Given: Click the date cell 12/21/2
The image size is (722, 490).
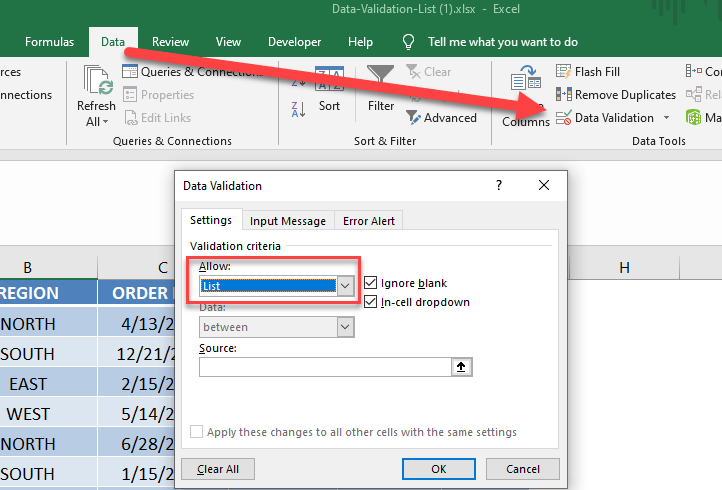Looking at the screenshot, I should tap(136, 354).
